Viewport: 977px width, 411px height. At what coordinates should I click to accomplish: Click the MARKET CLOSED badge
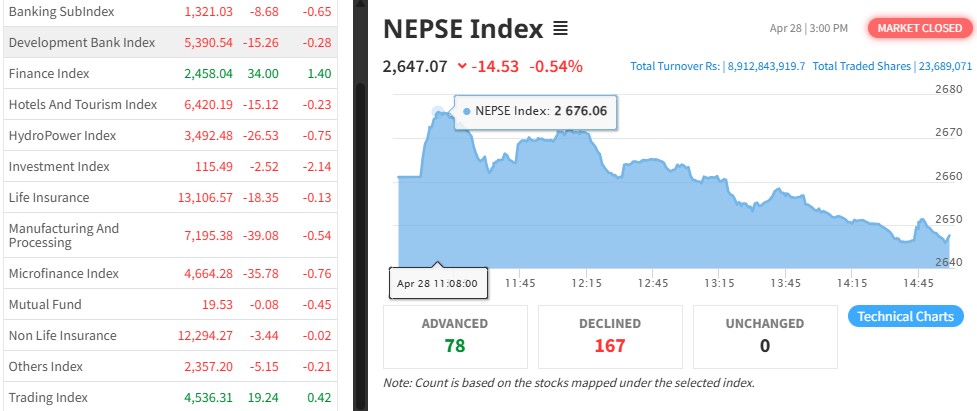(x=919, y=28)
